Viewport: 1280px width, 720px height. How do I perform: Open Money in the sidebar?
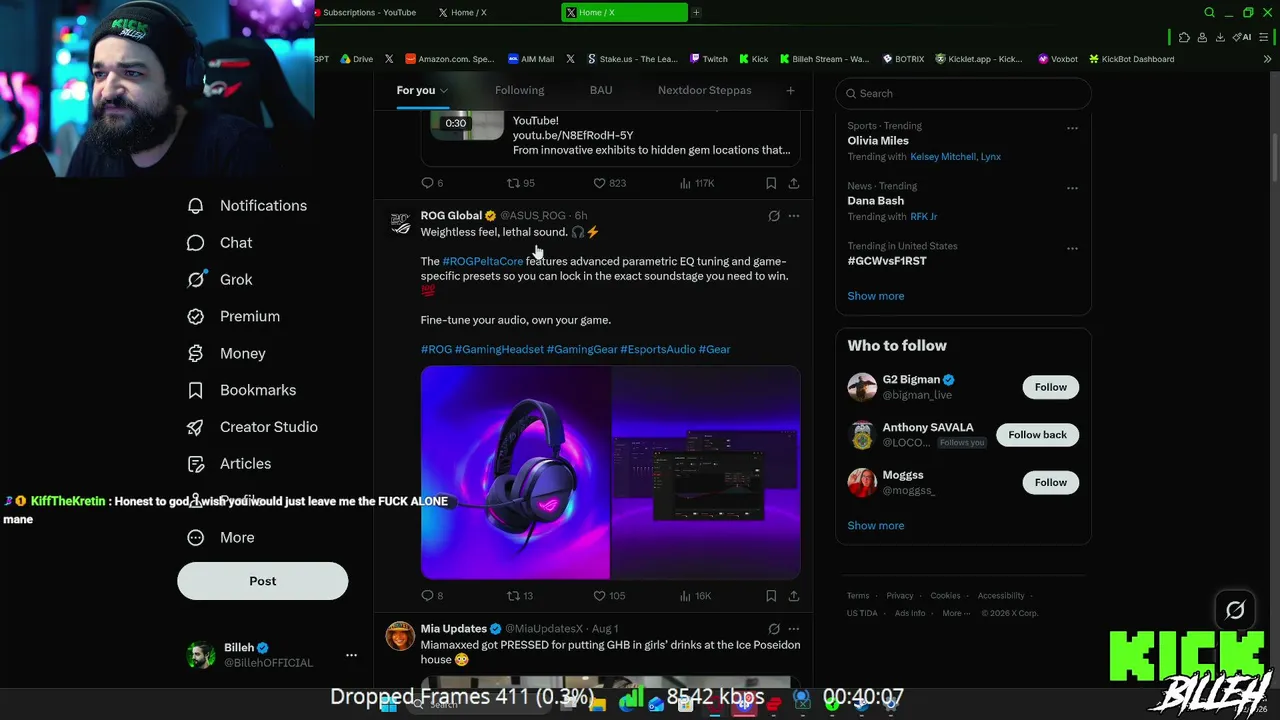click(227, 354)
